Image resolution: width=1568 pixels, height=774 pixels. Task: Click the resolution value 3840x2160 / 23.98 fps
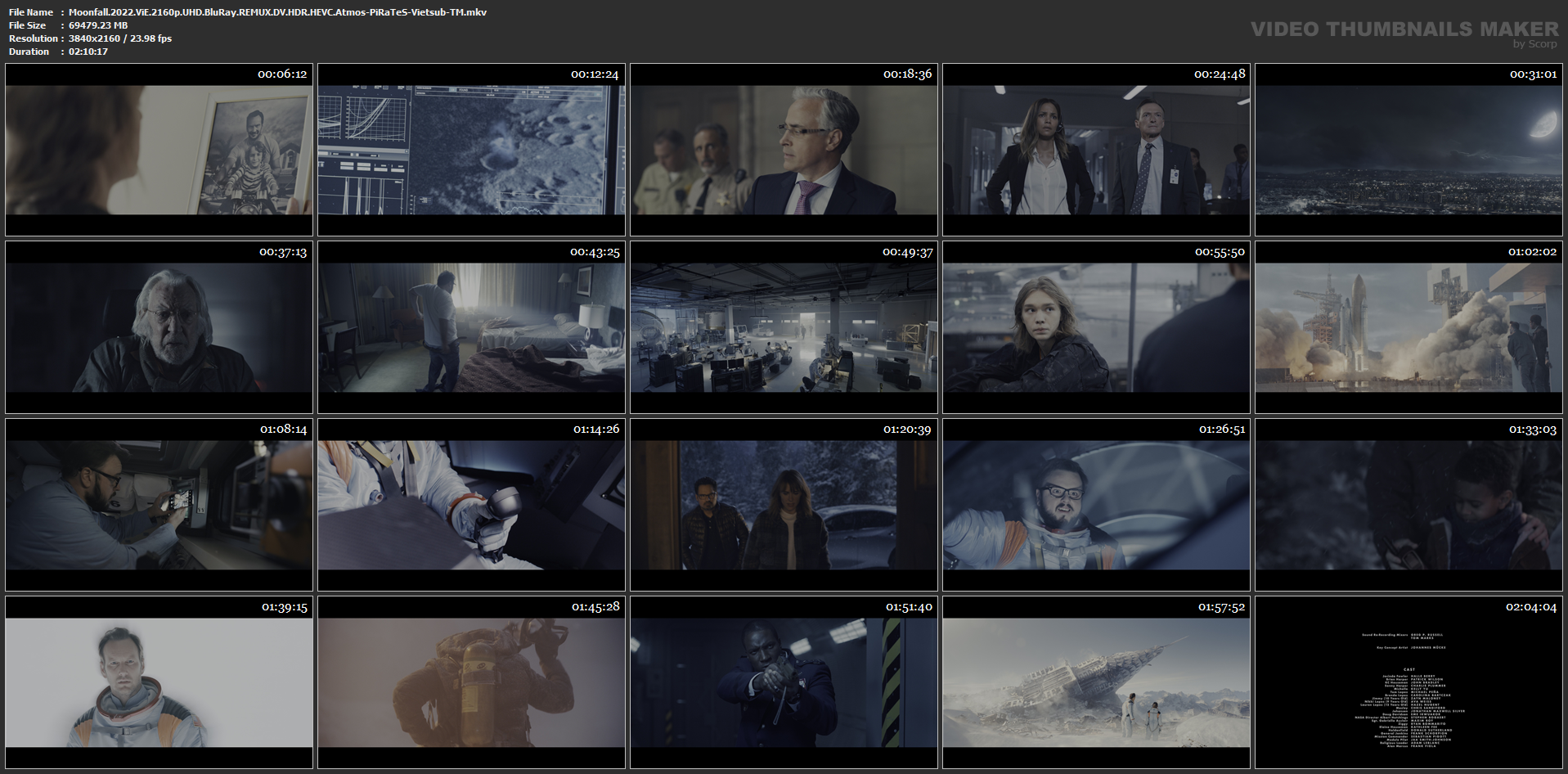[120, 38]
